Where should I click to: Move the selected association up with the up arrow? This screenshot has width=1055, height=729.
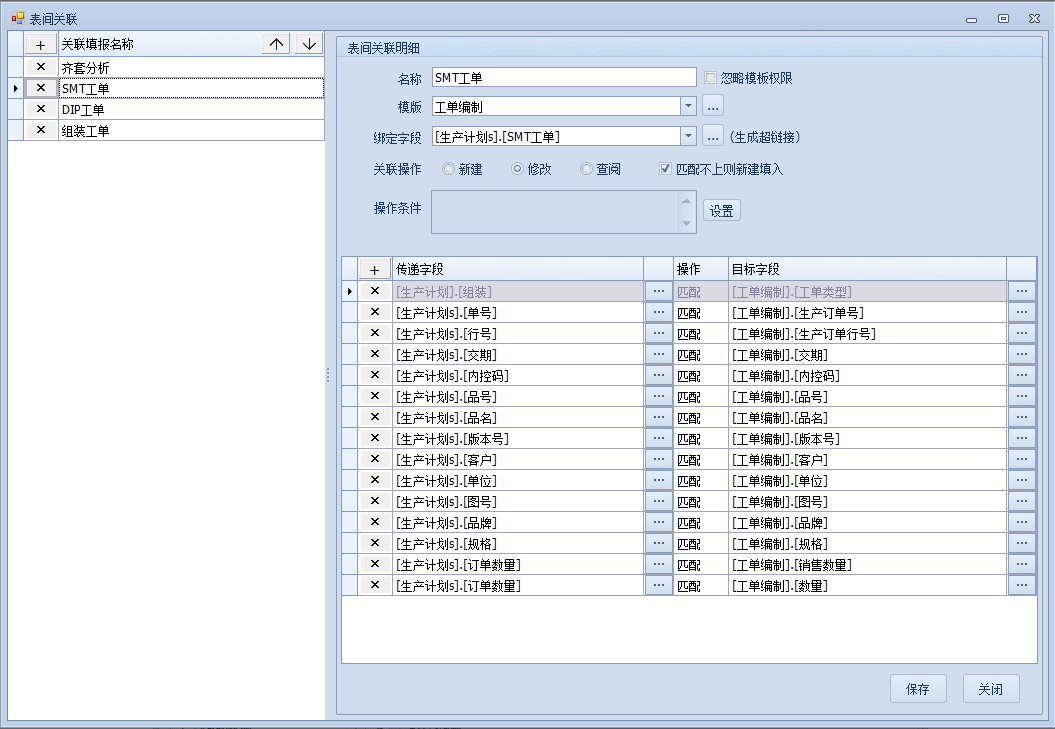tap(277, 44)
